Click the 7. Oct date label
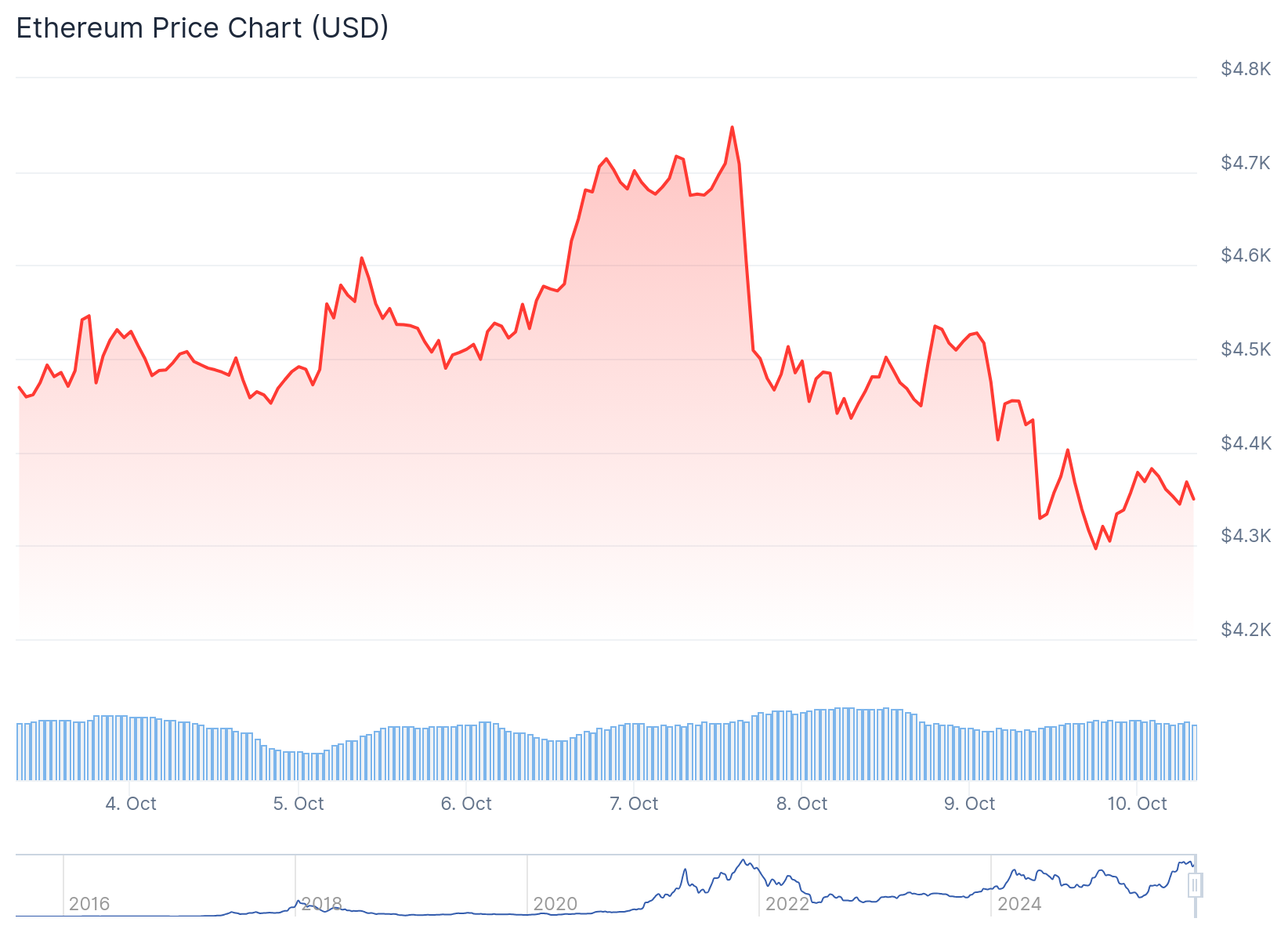Image resolution: width=1288 pixels, height=940 pixels. click(x=634, y=804)
